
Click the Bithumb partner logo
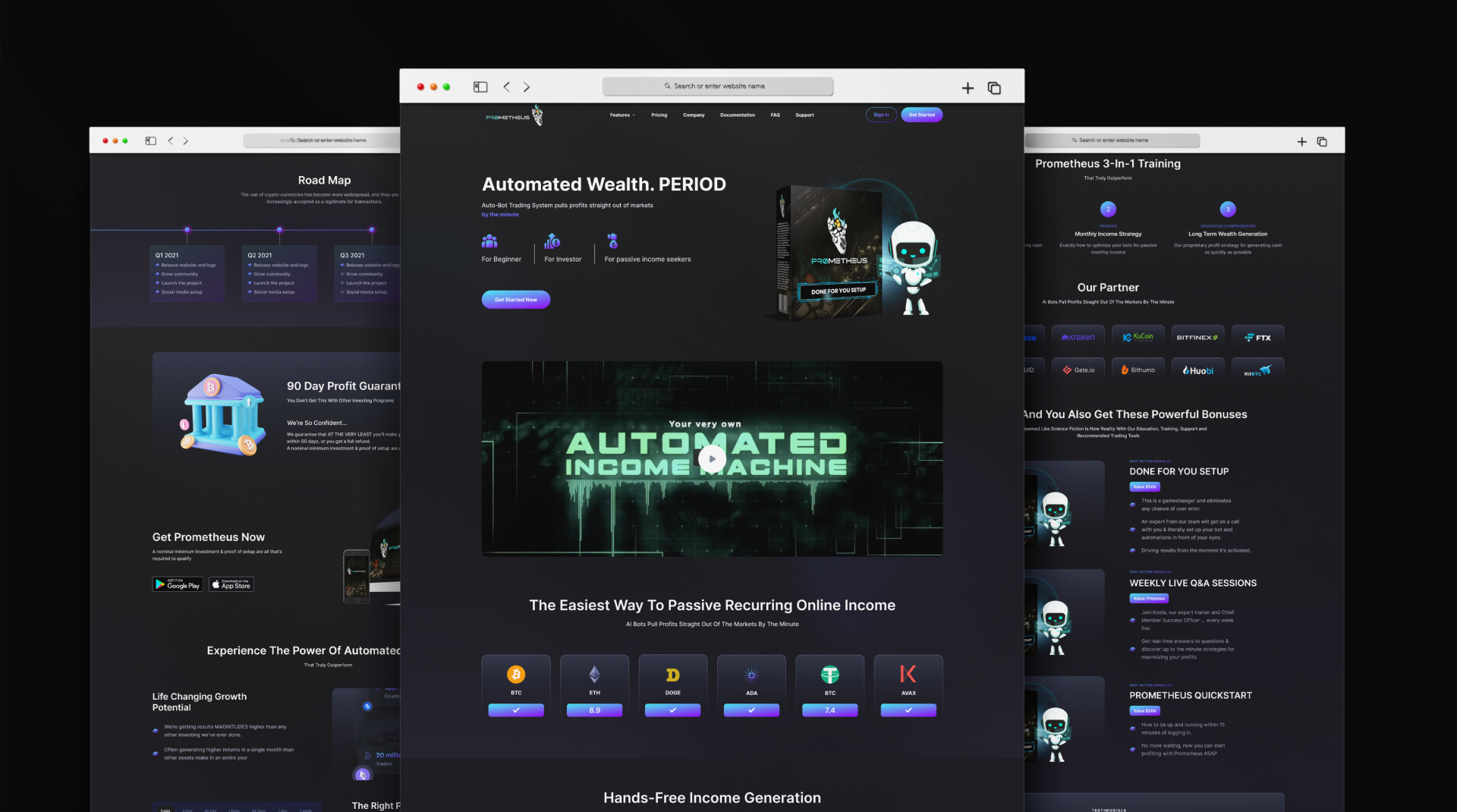point(1138,370)
